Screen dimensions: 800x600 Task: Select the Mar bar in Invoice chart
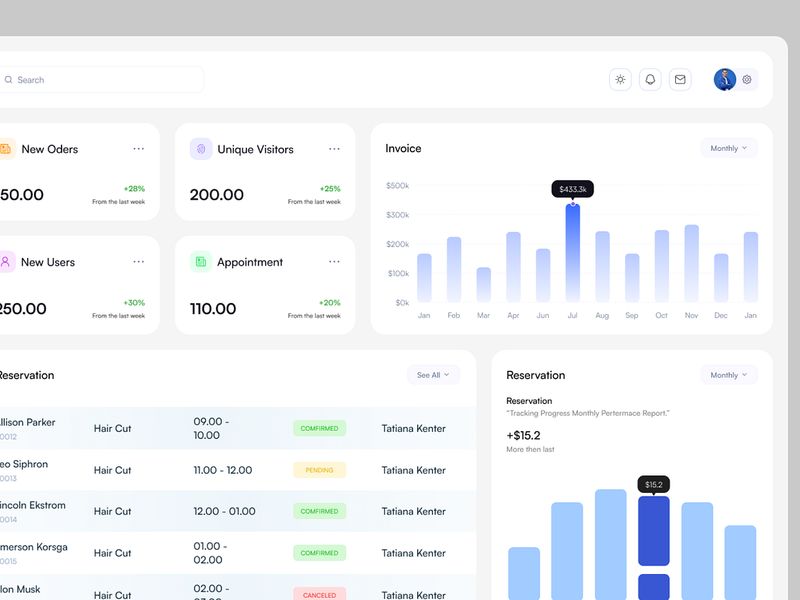484,285
